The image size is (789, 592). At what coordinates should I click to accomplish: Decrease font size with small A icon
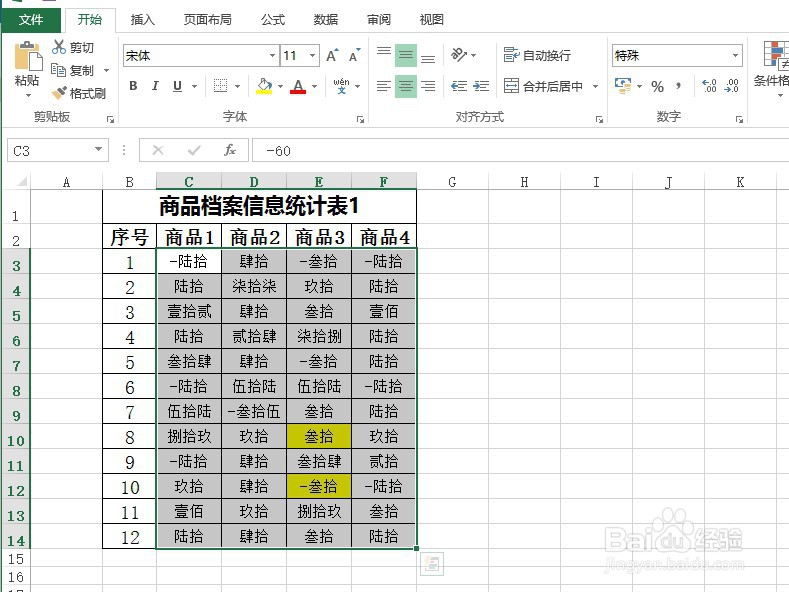click(354, 55)
